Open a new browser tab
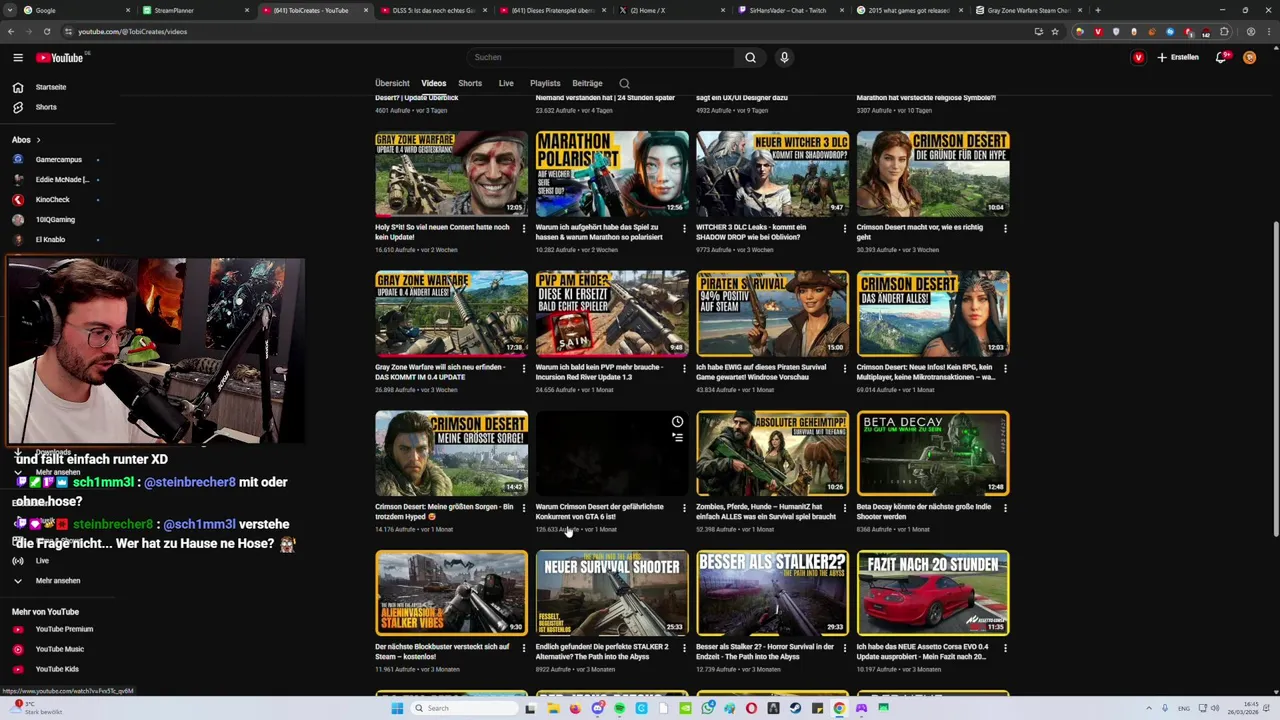 coord(1098,10)
